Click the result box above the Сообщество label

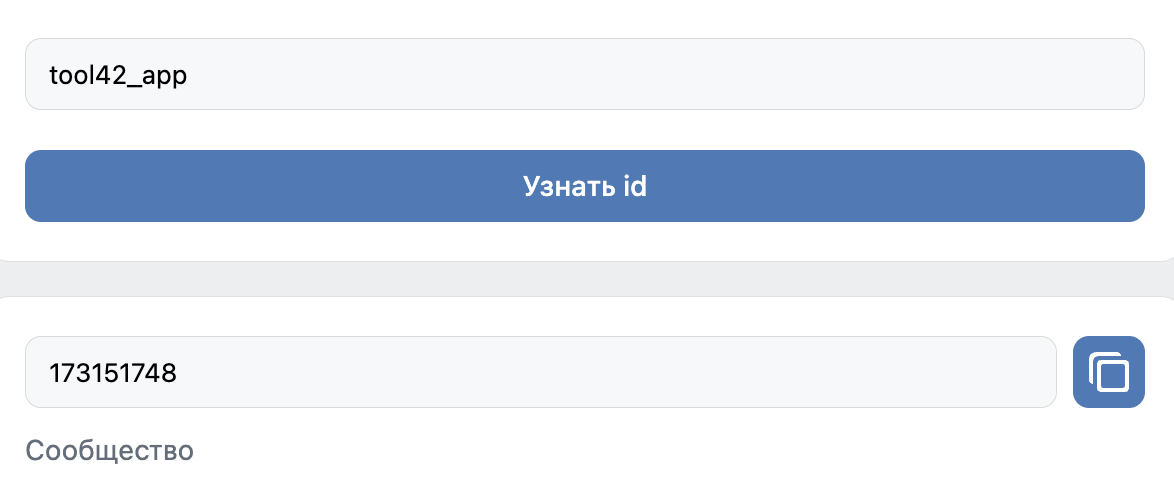click(x=540, y=372)
